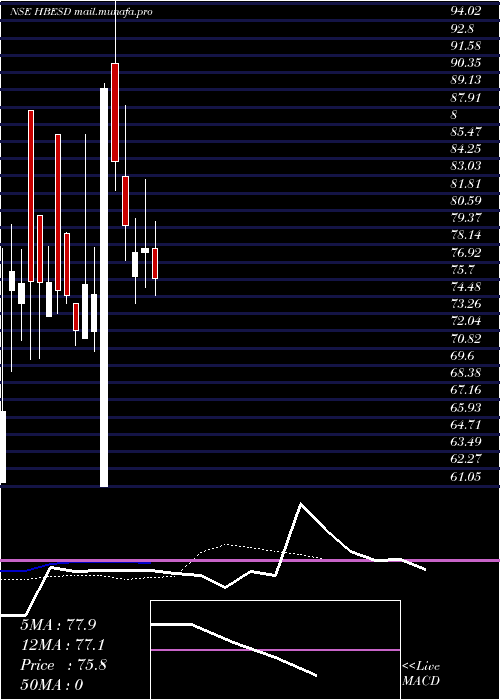Click the 67.16 price axis label

(x=466, y=390)
